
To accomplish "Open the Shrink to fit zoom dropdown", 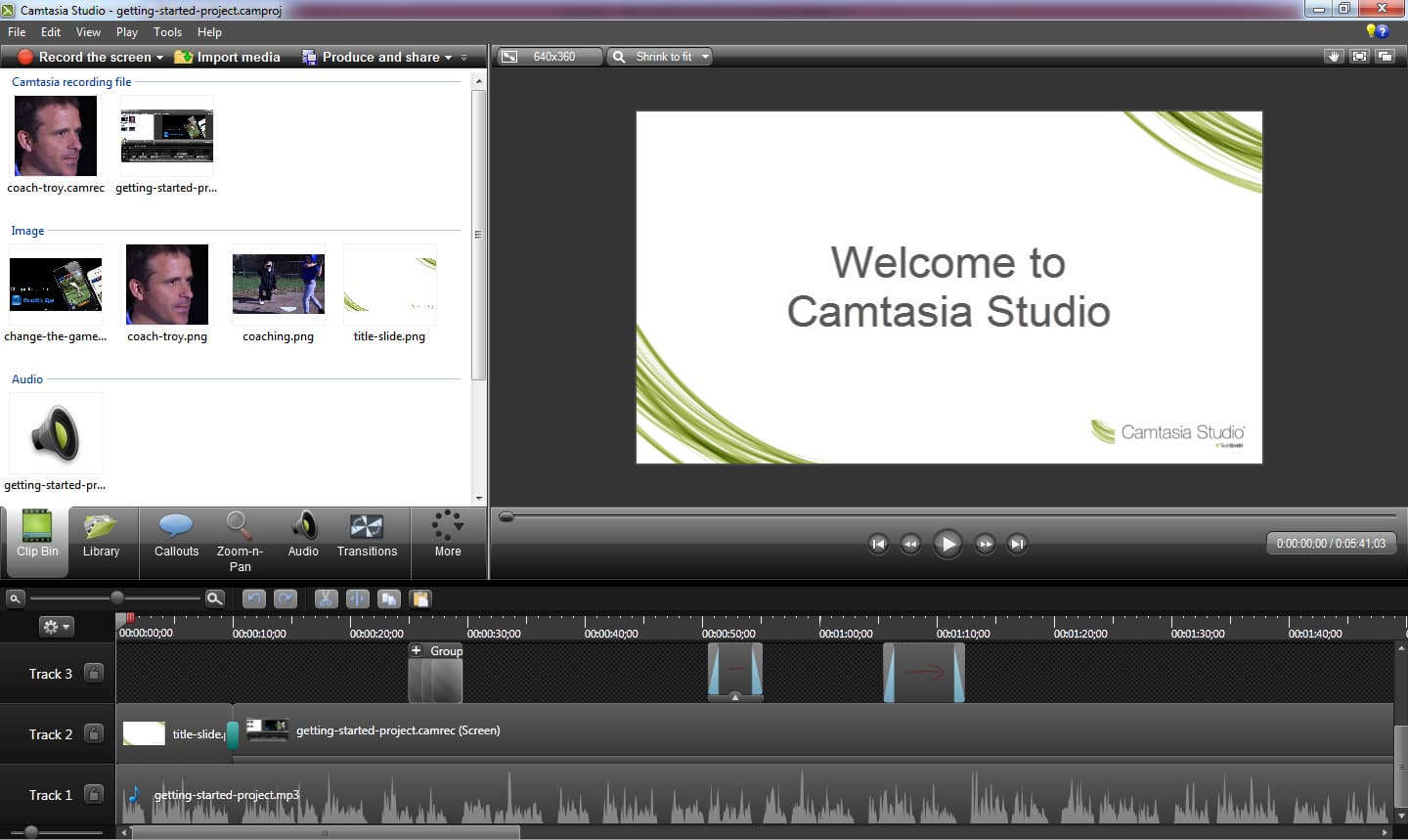I will click(x=660, y=57).
